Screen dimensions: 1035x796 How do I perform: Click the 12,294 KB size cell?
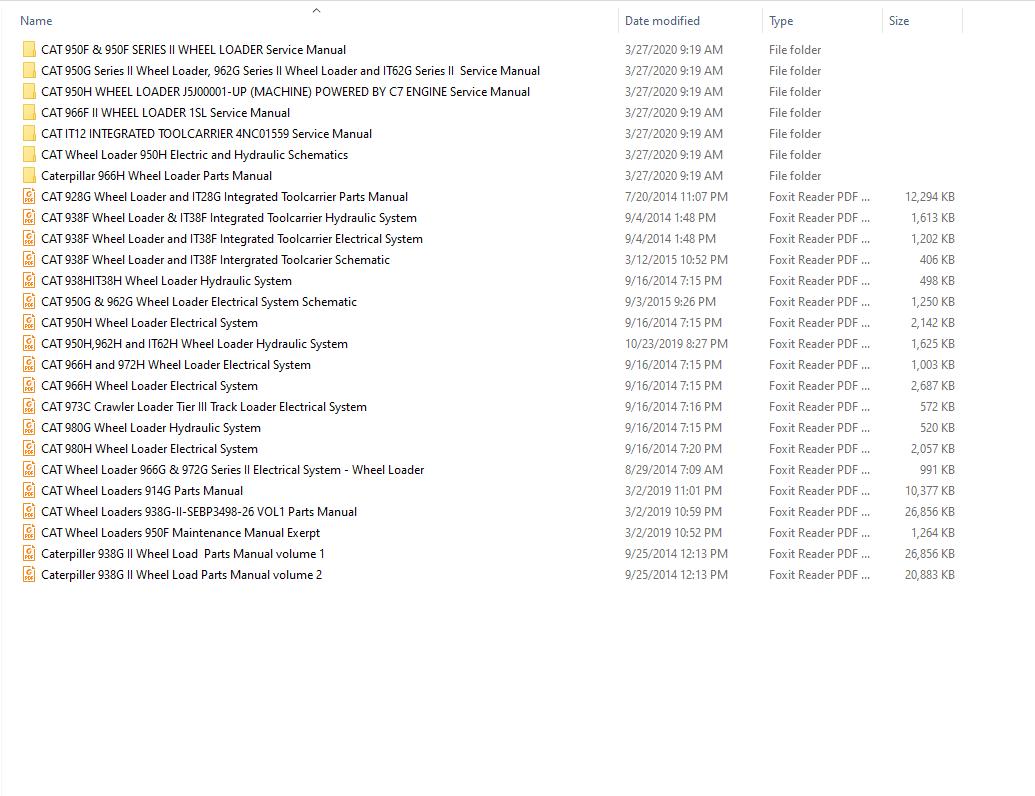click(x=929, y=197)
